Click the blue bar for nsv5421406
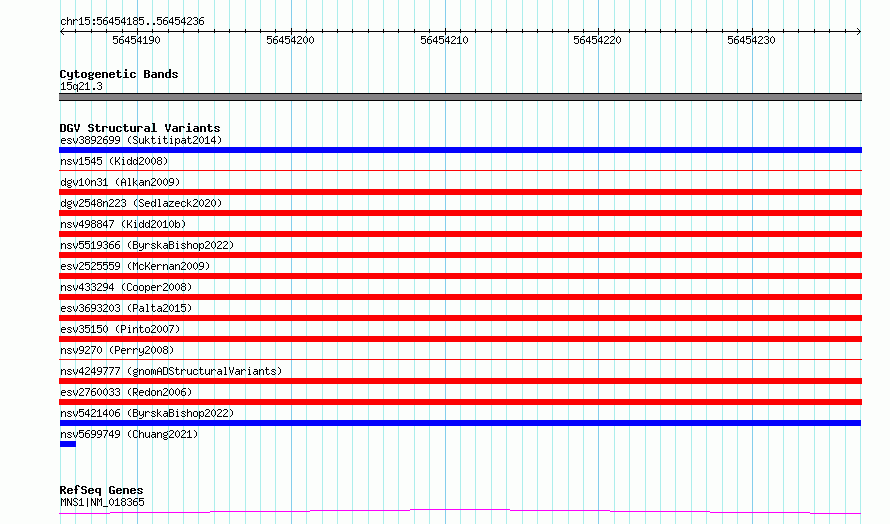 coord(460,423)
